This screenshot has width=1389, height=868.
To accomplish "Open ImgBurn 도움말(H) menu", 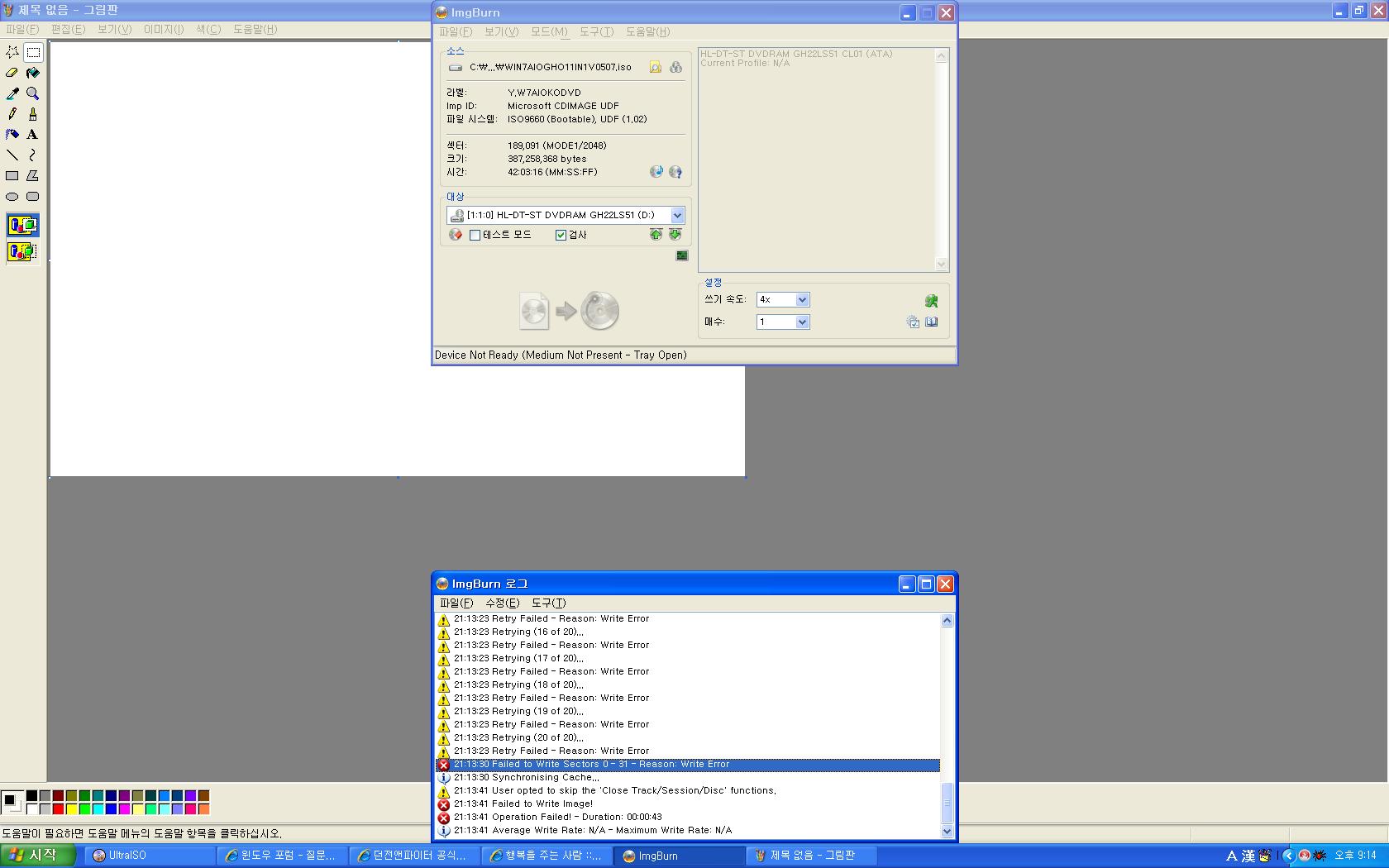I will point(647,31).
